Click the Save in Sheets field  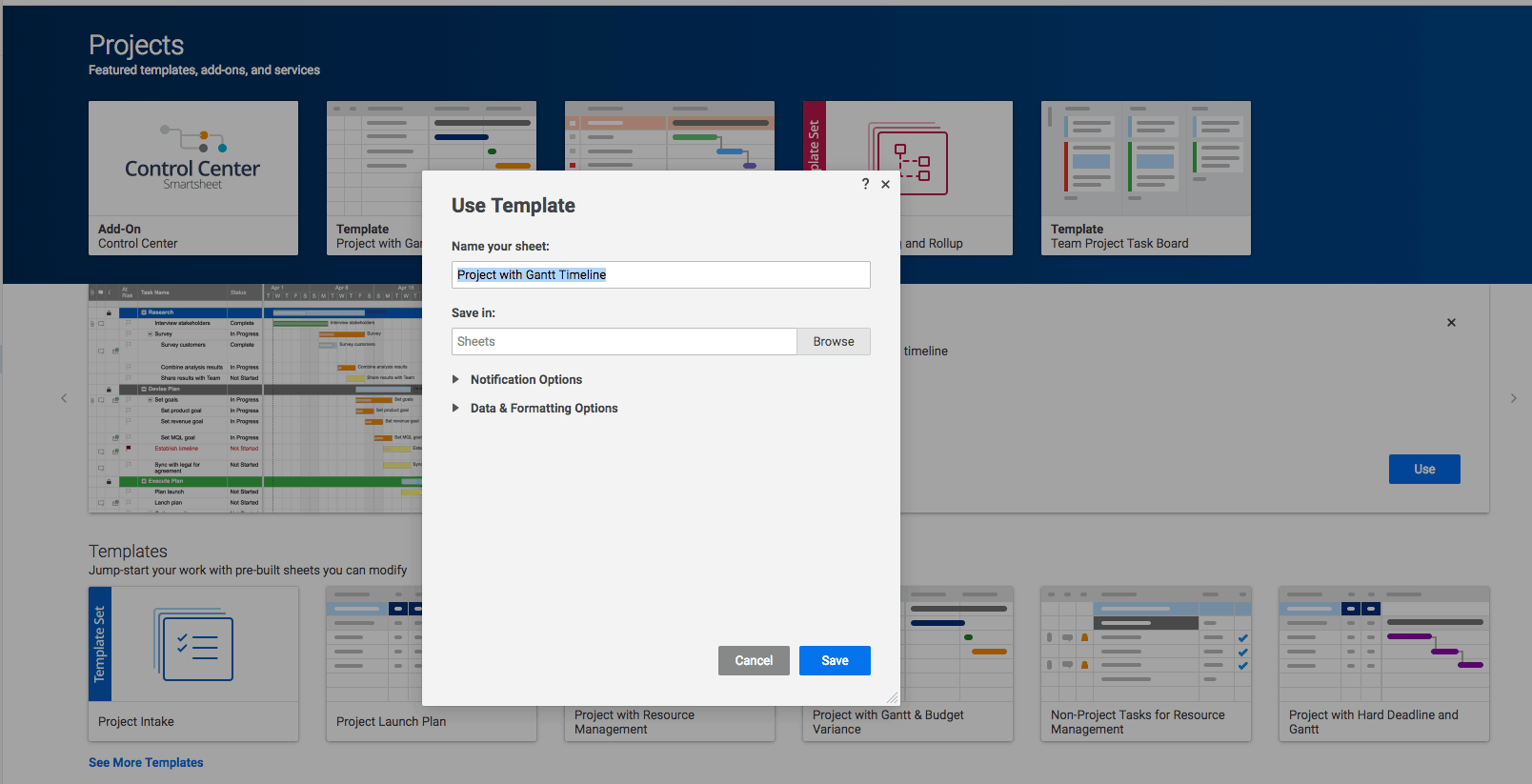click(x=624, y=341)
